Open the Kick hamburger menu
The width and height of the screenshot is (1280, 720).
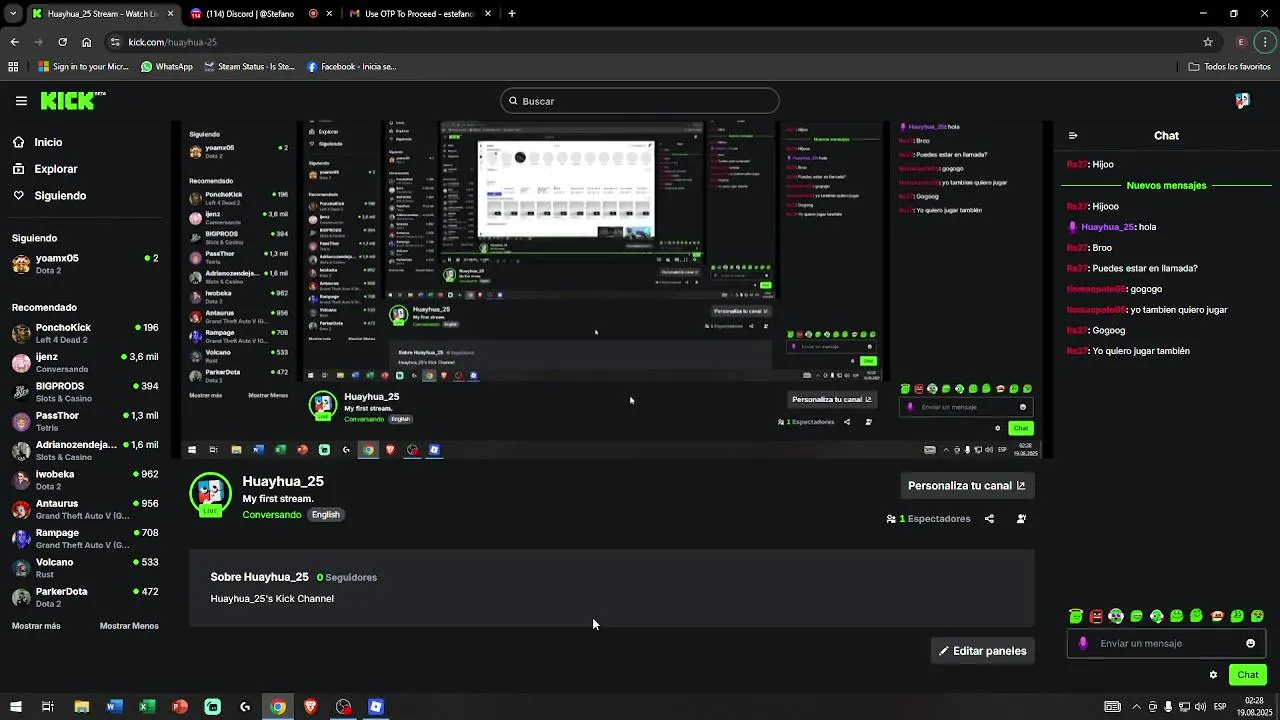click(x=21, y=101)
